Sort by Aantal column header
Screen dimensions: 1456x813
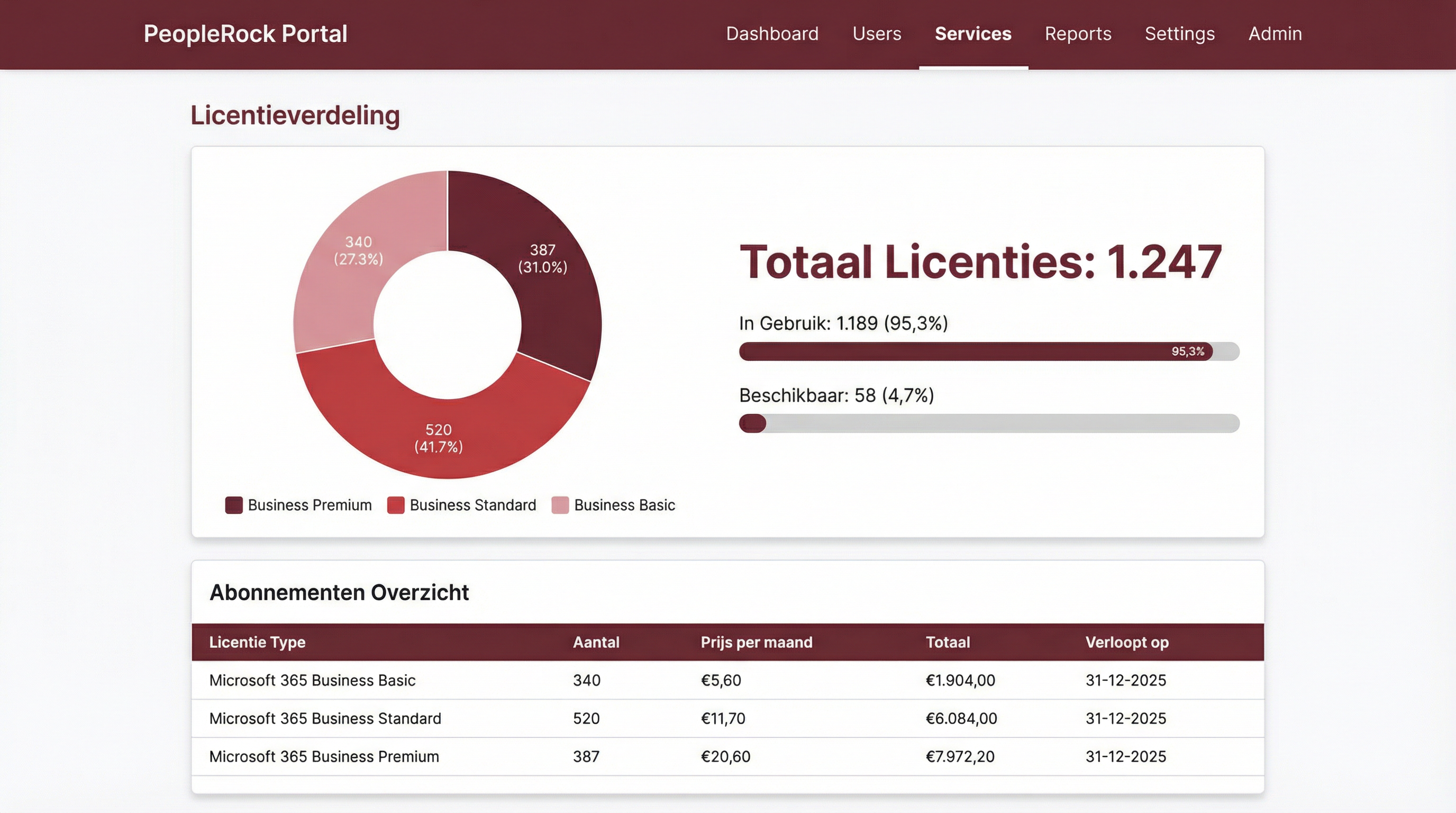596,642
